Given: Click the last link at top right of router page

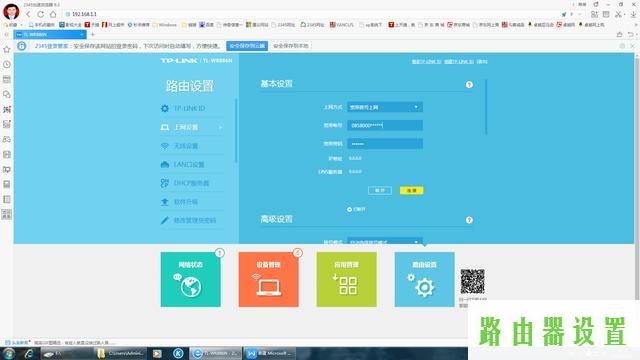Looking at the screenshot, I should tap(482, 62).
